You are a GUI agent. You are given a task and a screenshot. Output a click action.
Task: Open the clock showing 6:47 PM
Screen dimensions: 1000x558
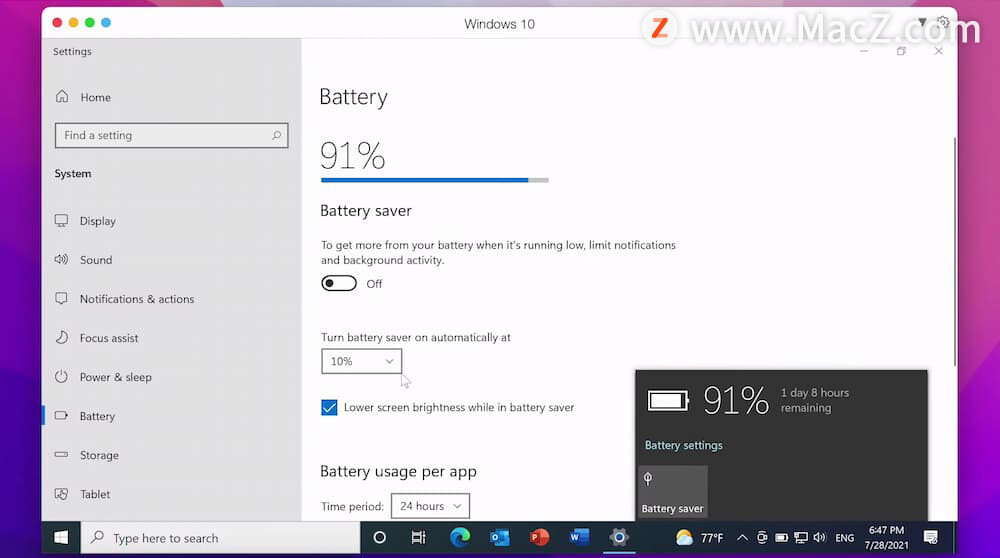[x=886, y=538]
